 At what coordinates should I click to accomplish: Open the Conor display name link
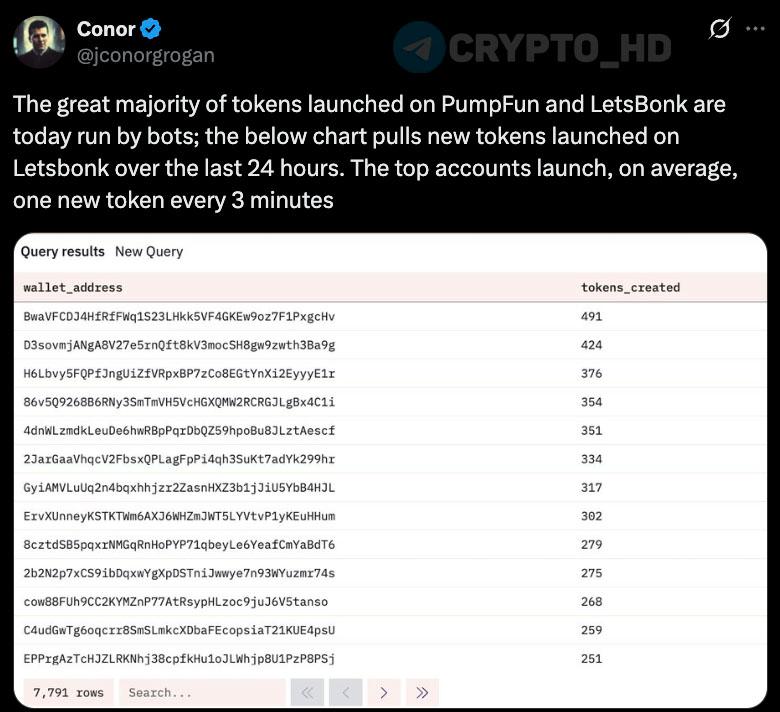[106, 29]
